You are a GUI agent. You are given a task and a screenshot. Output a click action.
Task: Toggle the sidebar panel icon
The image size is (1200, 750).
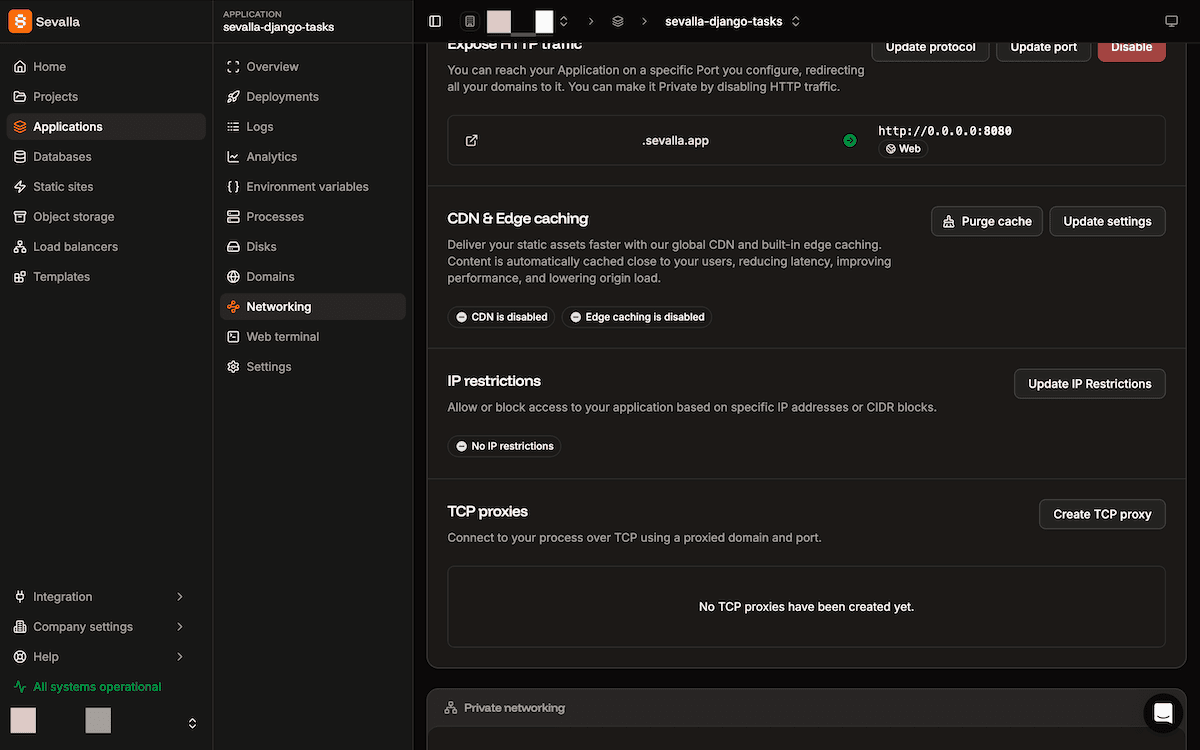[435, 21]
